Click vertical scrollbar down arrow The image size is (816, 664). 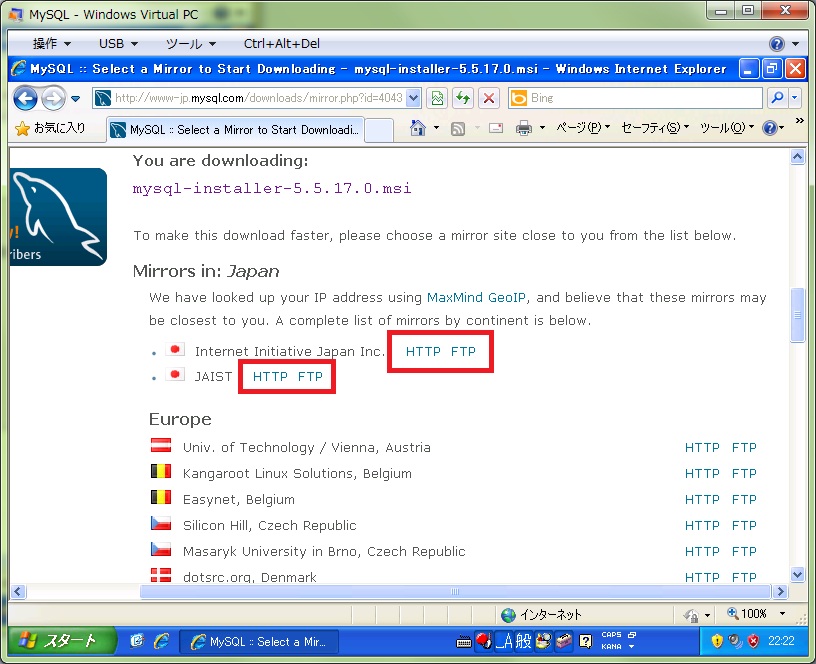click(x=797, y=574)
